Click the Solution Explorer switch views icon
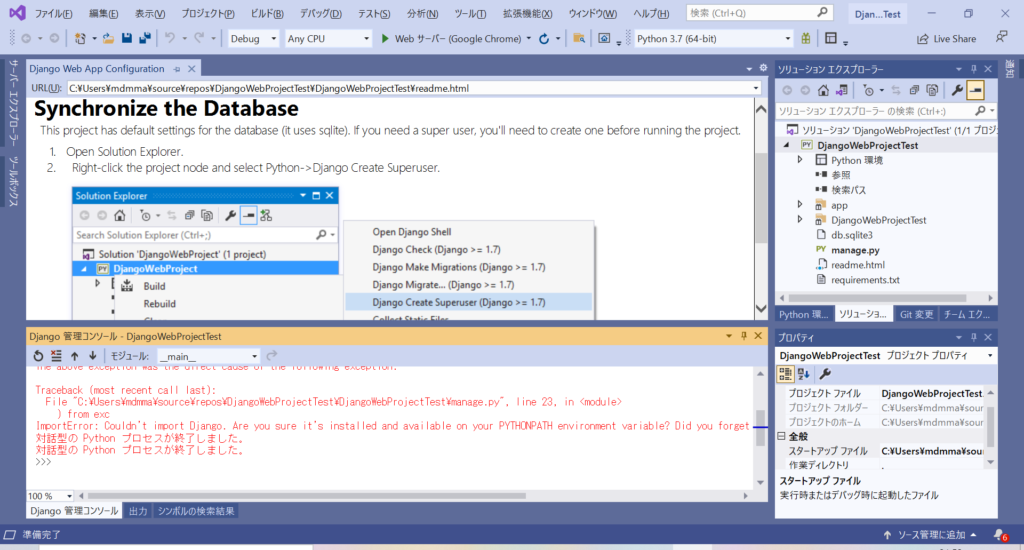 842,90
